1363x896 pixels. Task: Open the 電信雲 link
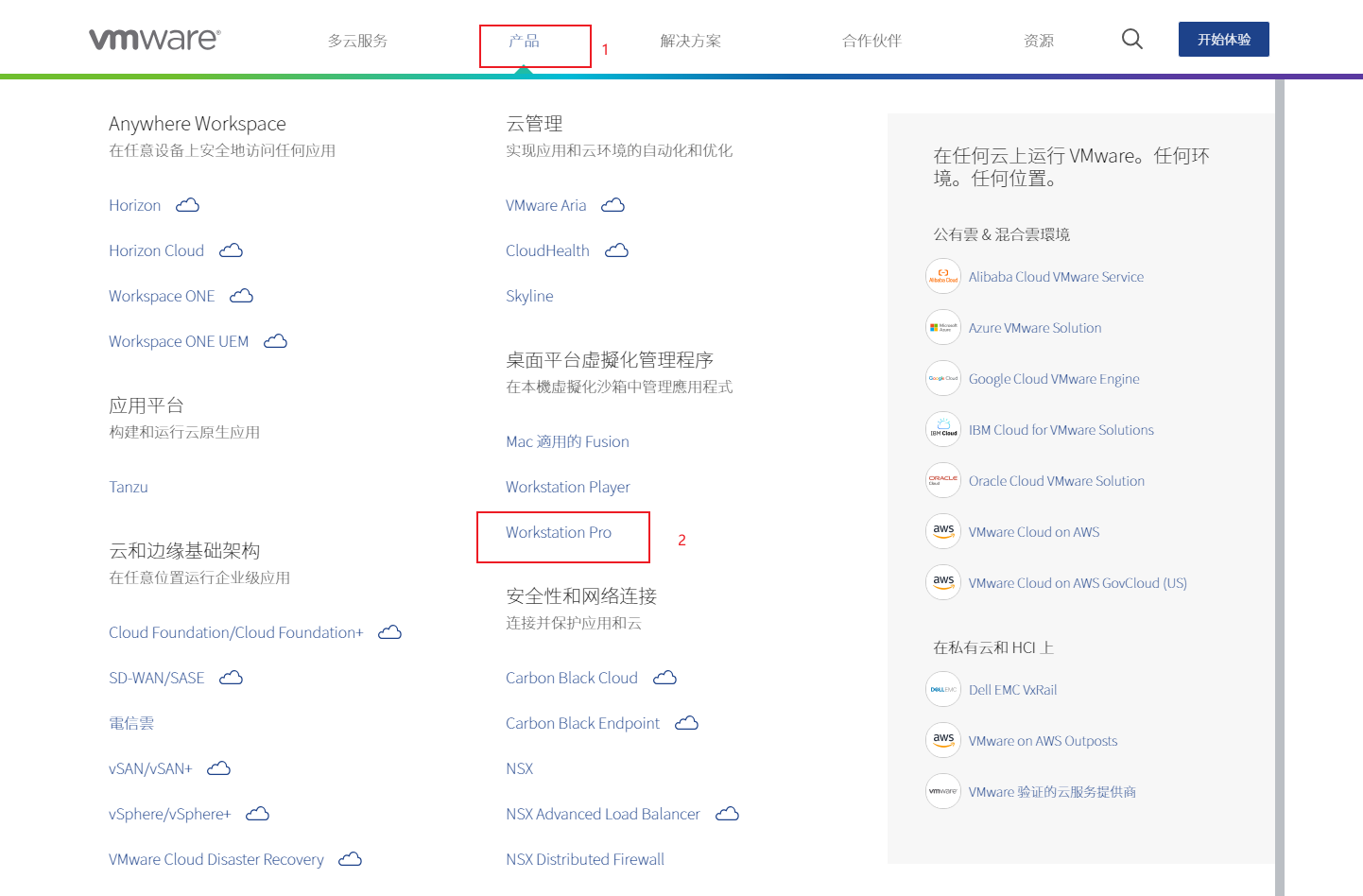(x=131, y=723)
